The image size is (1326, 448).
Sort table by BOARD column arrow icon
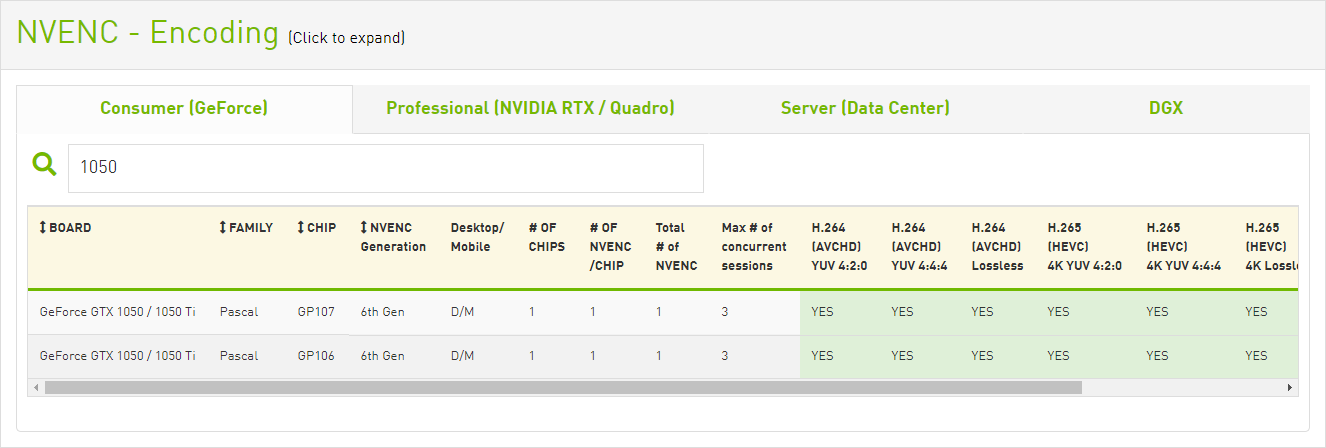(43, 228)
